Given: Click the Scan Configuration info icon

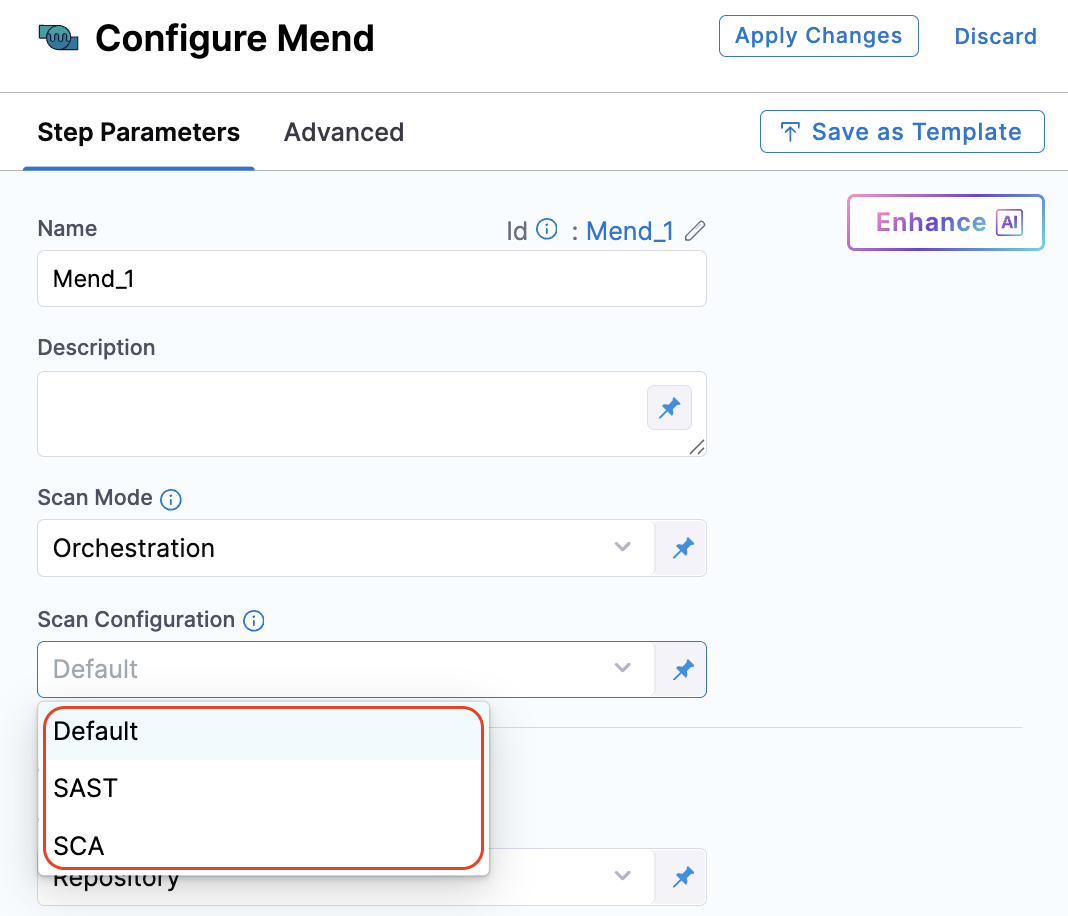Looking at the screenshot, I should [x=254, y=621].
